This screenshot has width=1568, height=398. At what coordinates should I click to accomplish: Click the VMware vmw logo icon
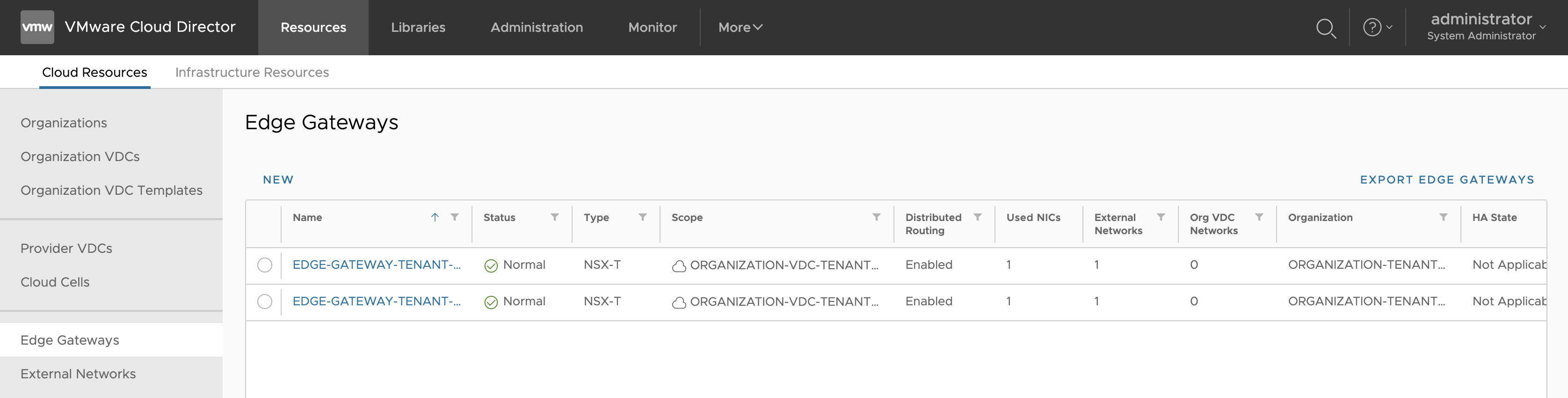37,28
